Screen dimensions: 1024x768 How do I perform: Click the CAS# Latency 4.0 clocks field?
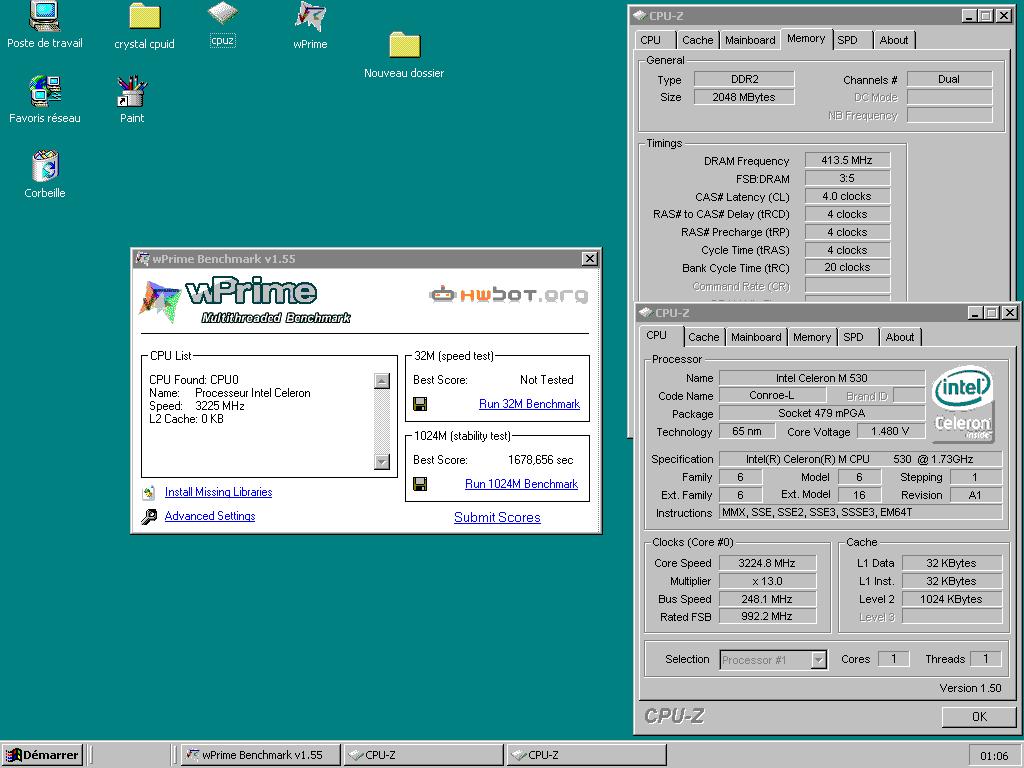coord(847,196)
